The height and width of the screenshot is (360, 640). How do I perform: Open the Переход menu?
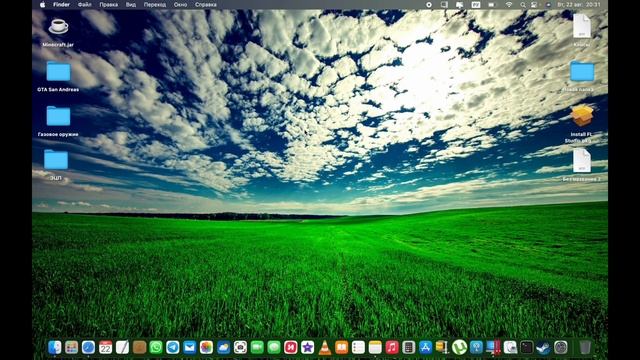[x=155, y=5]
